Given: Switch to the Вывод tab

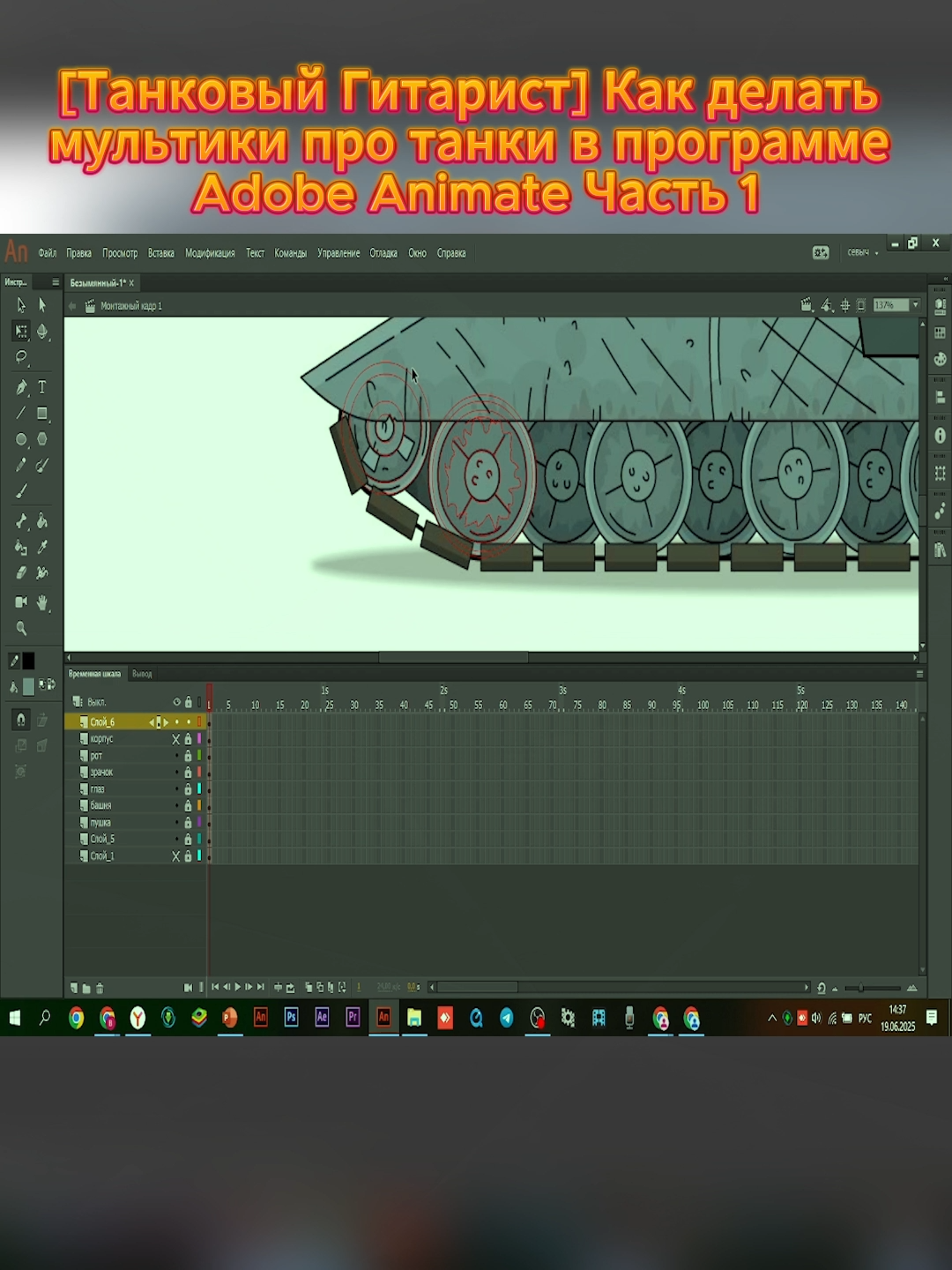Looking at the screenshot, I should pyautogui.click(x=144, y=673).
